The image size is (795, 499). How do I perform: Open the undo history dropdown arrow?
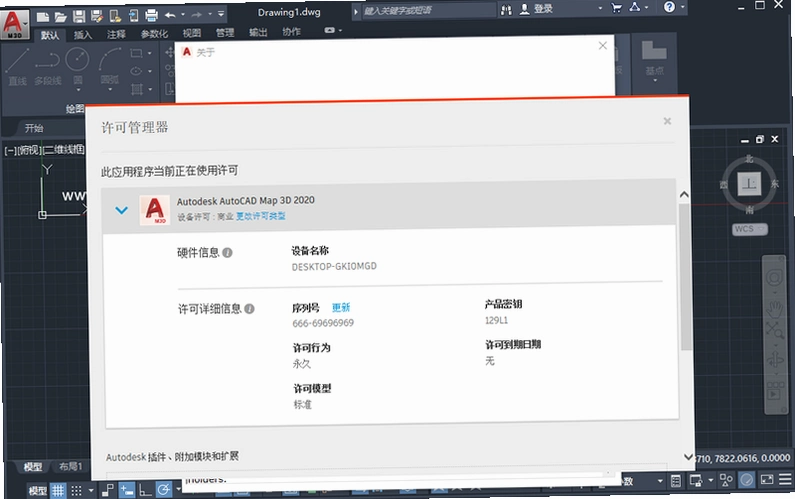(x=183, y=15)
